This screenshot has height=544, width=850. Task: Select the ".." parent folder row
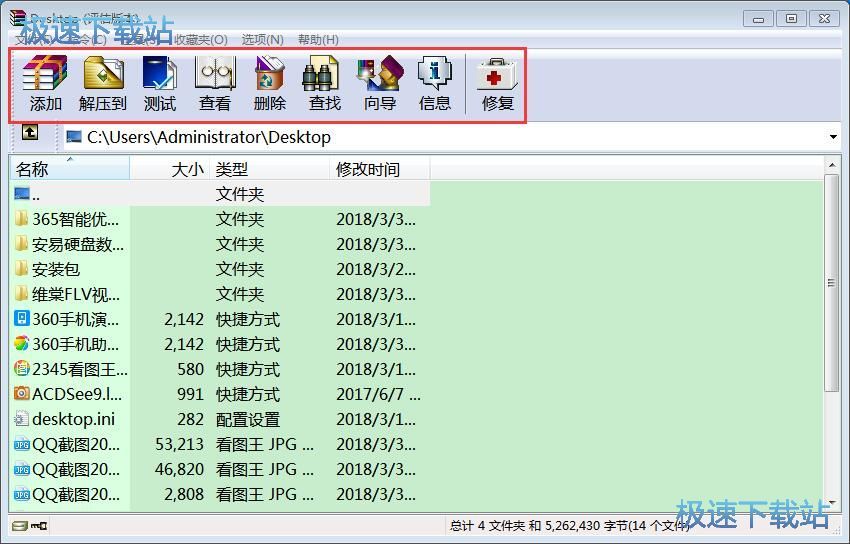coord(220,194)
